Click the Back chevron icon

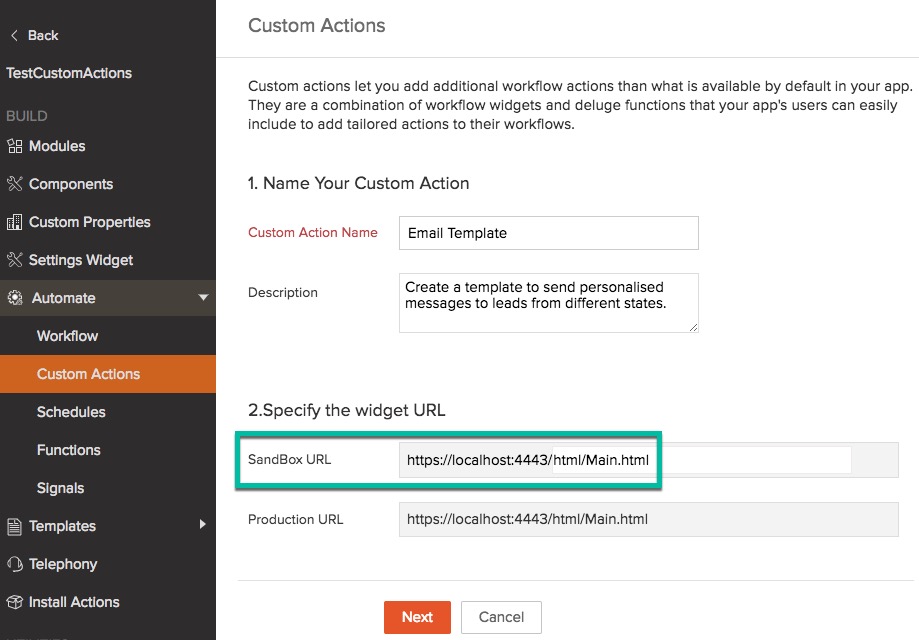[x=14, y=35]
